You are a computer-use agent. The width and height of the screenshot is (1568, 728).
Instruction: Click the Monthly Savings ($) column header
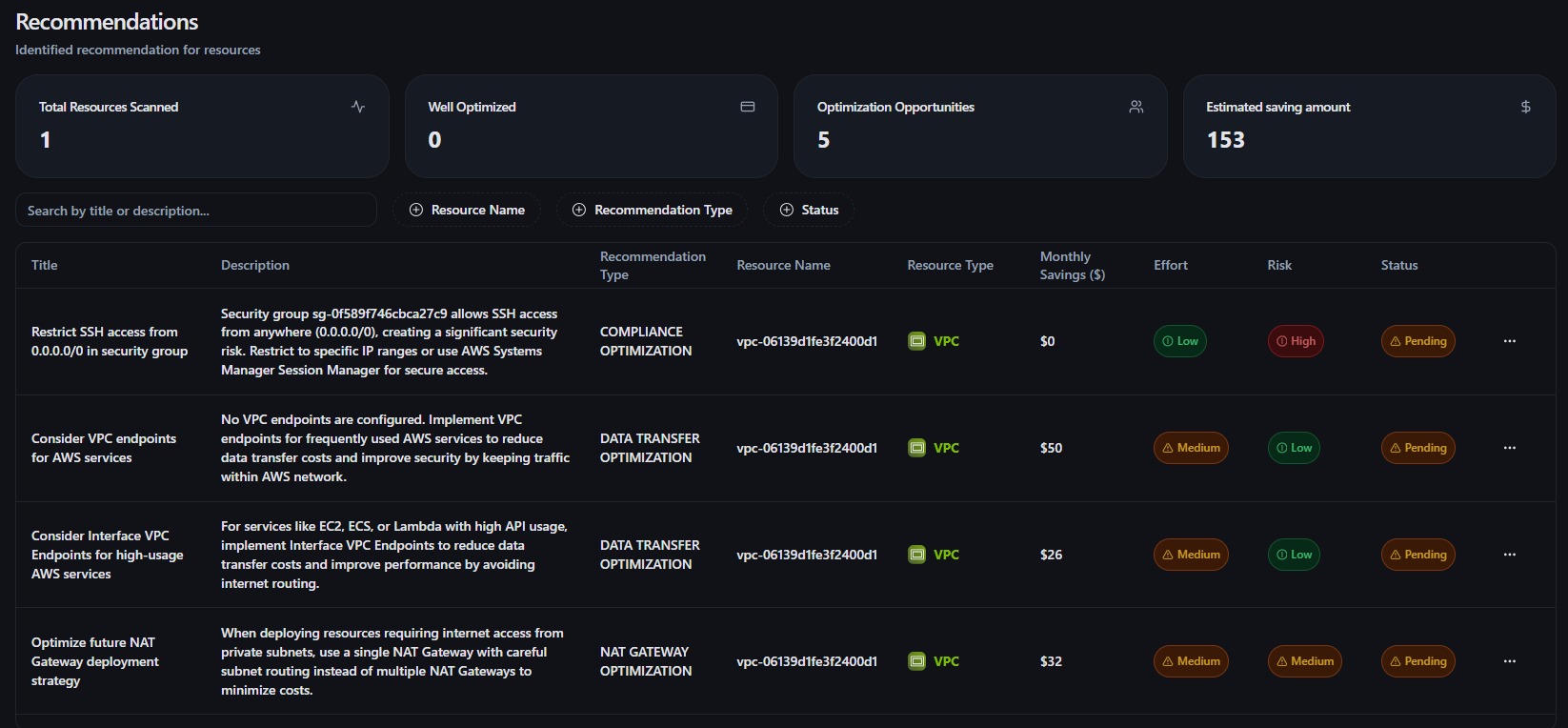[1073, 266]
